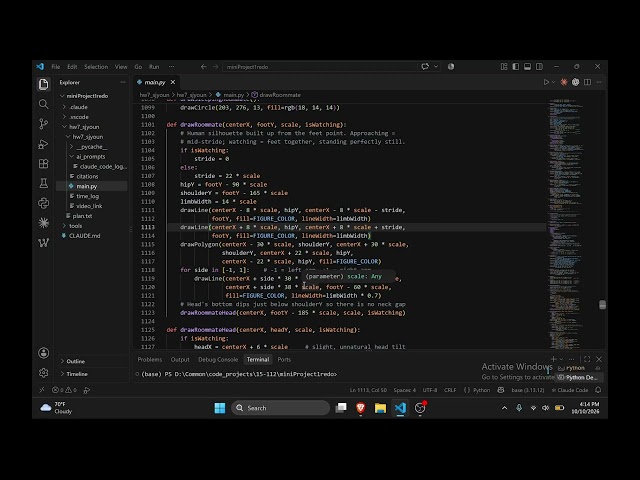Open the Extensions view
Screen dimensions: 640x480
pyautogui.click(x=43, y=164)
